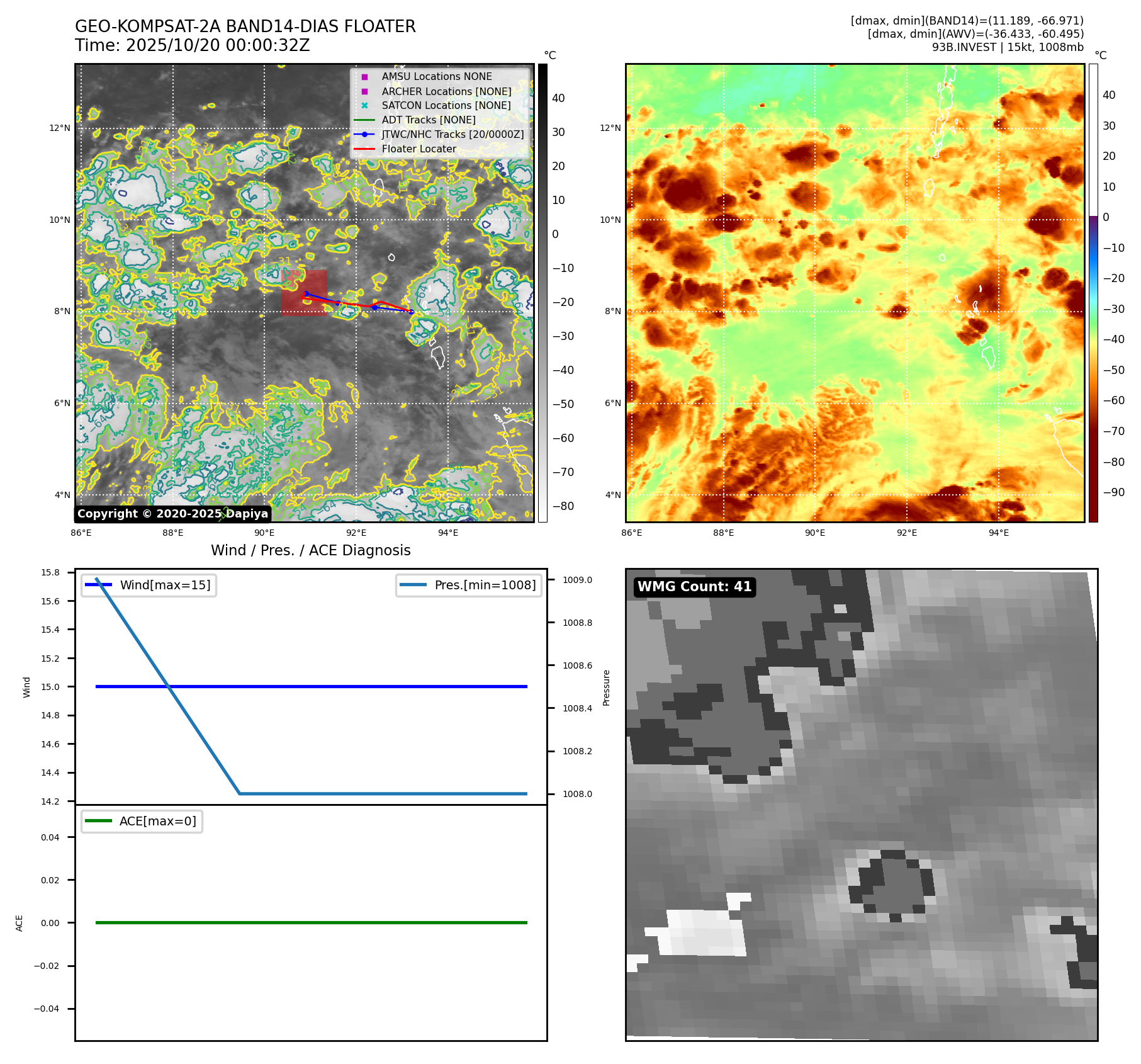Click the Wind / Pres. / ACE Diagnosis title

pyautogui.click(x=310, y=550)
